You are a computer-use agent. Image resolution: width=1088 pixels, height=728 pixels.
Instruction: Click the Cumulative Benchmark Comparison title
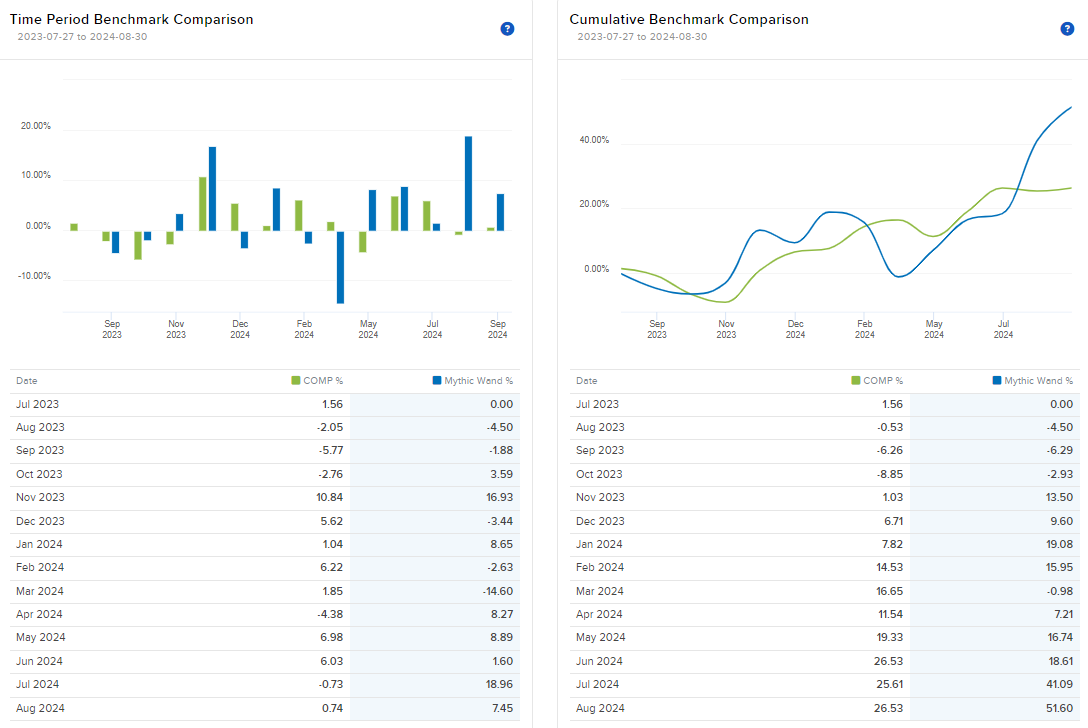click(x=689, y=19)
